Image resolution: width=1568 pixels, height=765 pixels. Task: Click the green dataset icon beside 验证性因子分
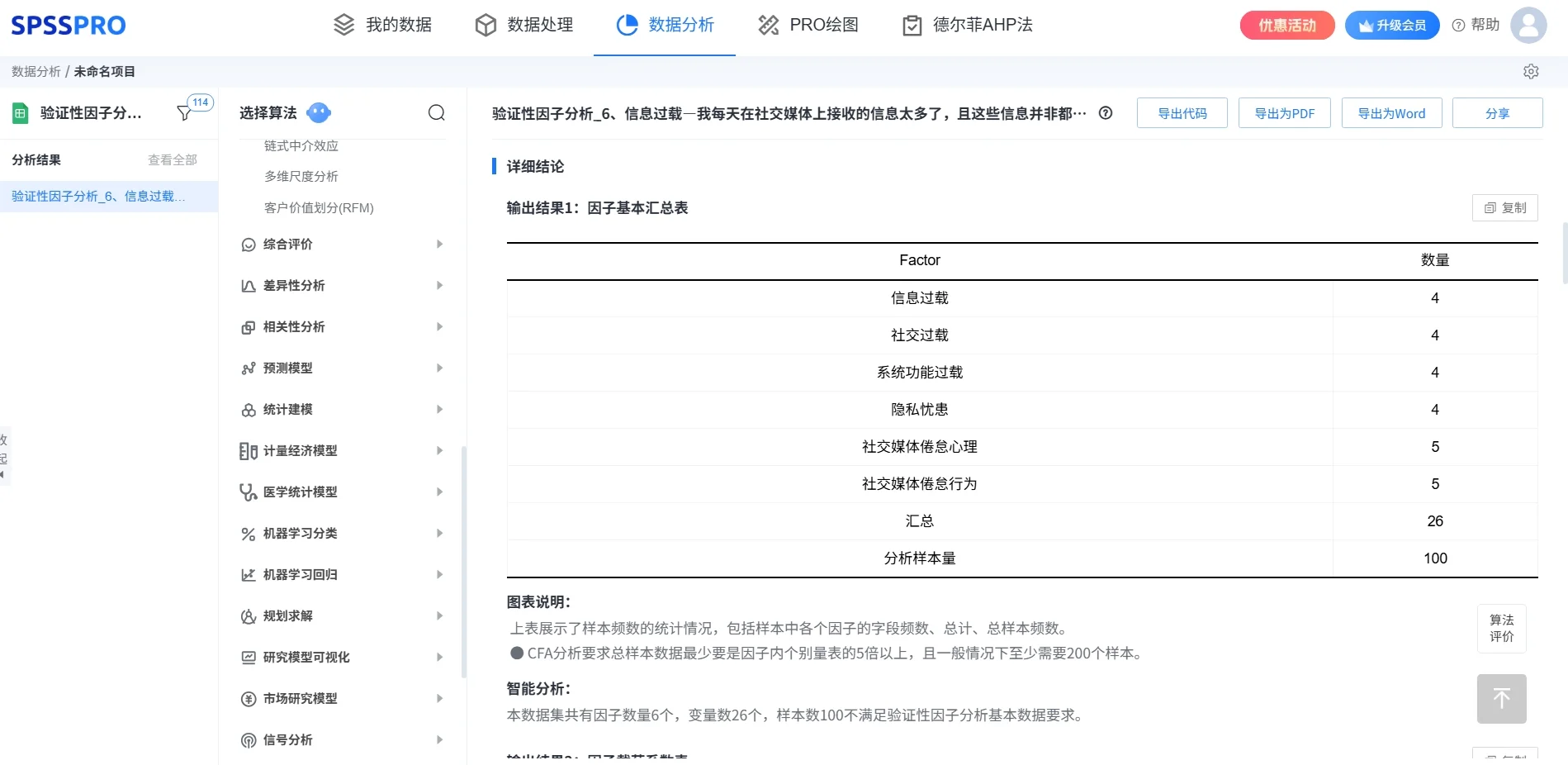point(18,112)
